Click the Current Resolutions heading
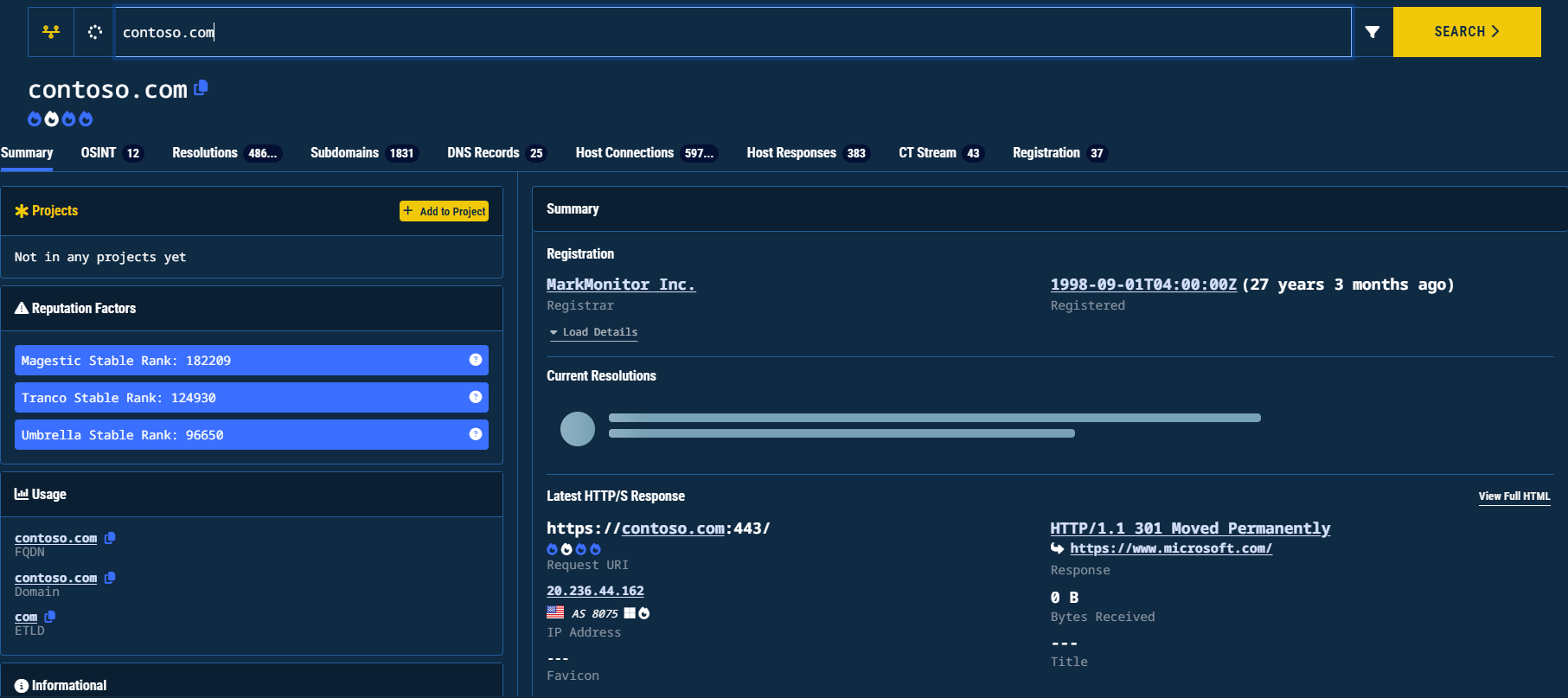1568x698 pixels. (601, 375)
